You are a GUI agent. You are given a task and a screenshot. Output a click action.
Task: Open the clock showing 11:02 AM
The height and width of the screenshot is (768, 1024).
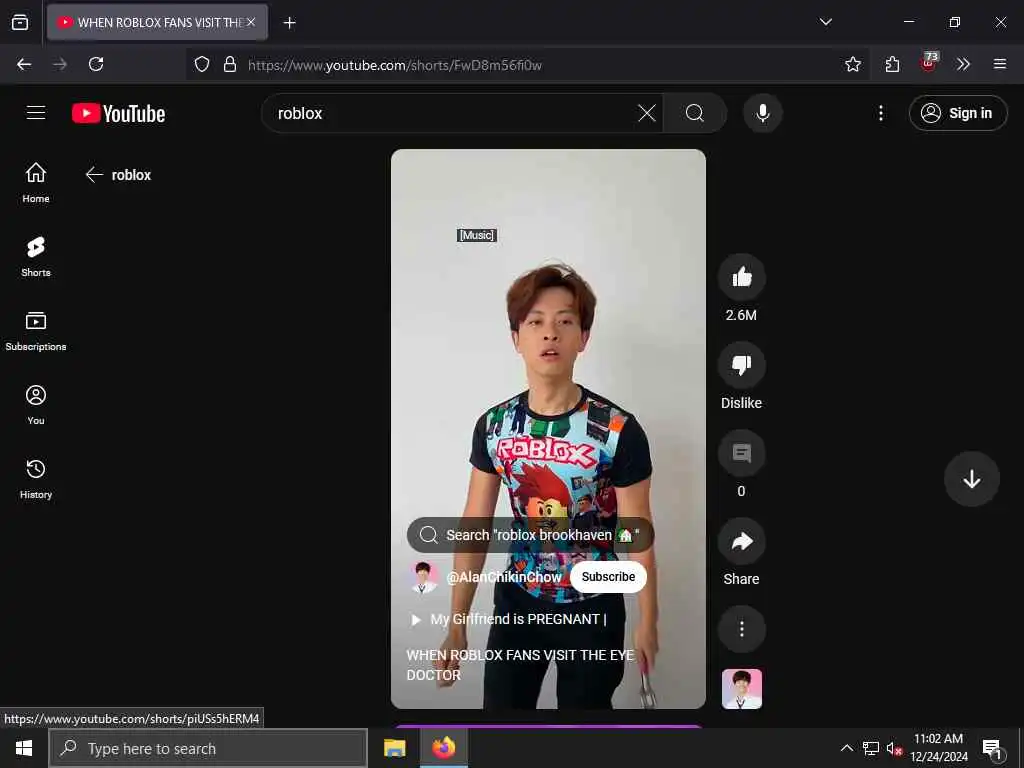click(938, 748)
